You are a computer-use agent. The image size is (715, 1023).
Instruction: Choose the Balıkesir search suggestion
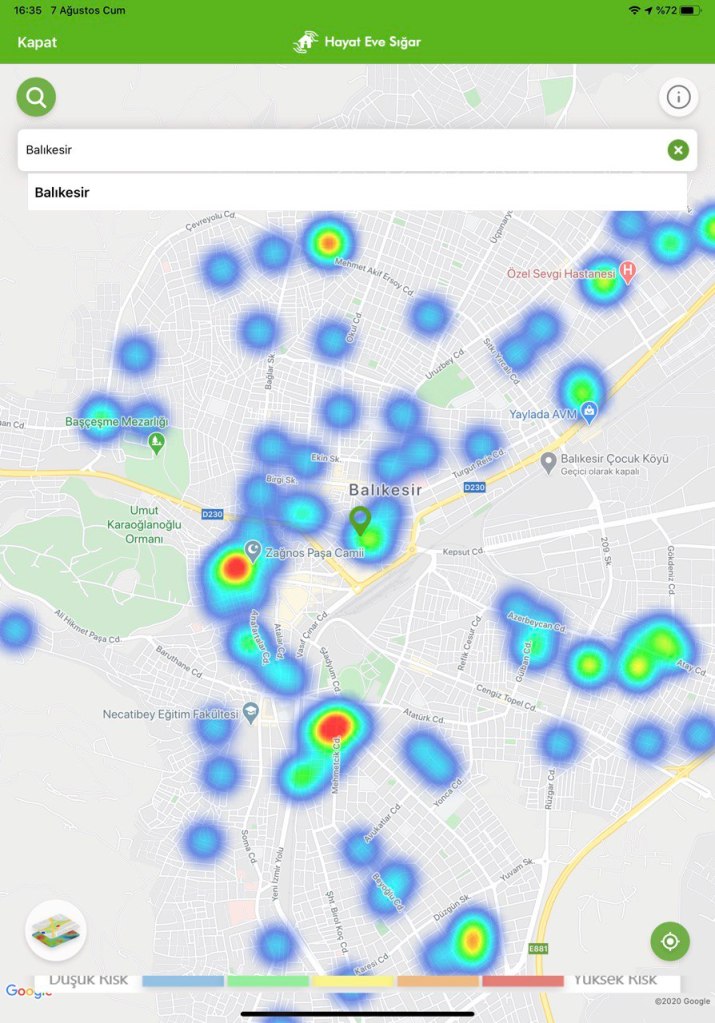tap(62, 192)
